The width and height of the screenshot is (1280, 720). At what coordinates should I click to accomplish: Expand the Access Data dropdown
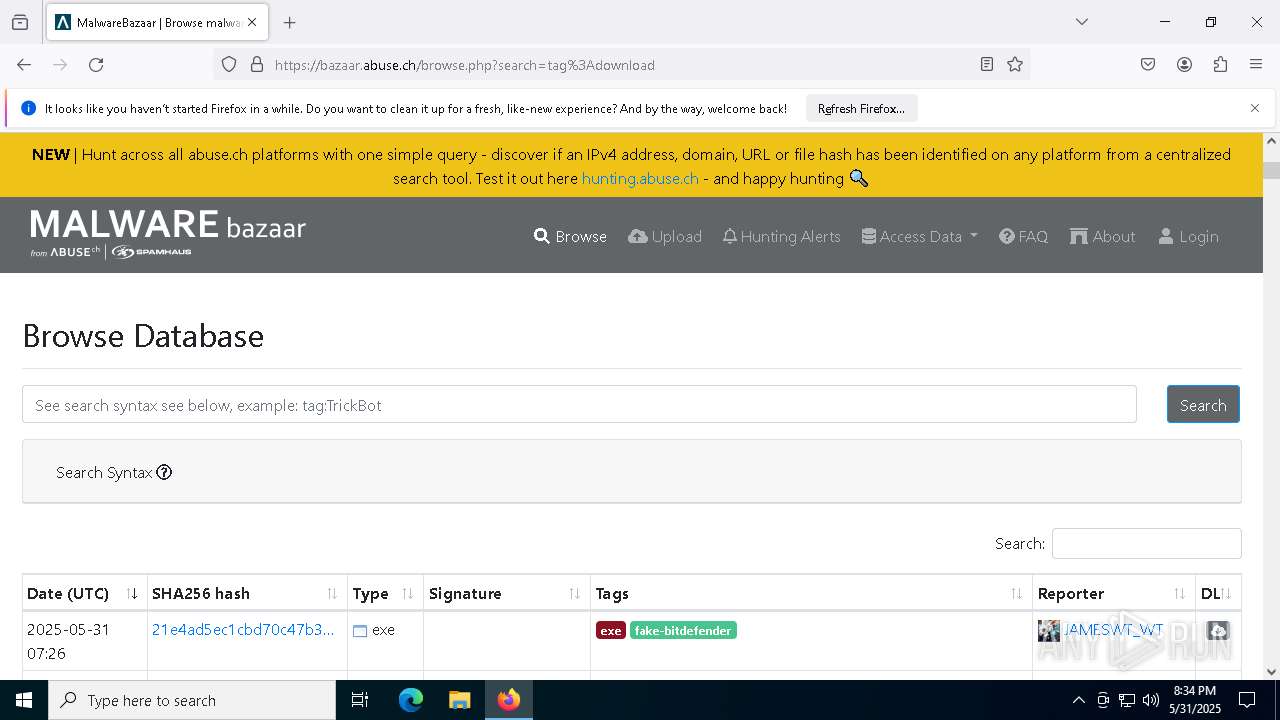920,236
